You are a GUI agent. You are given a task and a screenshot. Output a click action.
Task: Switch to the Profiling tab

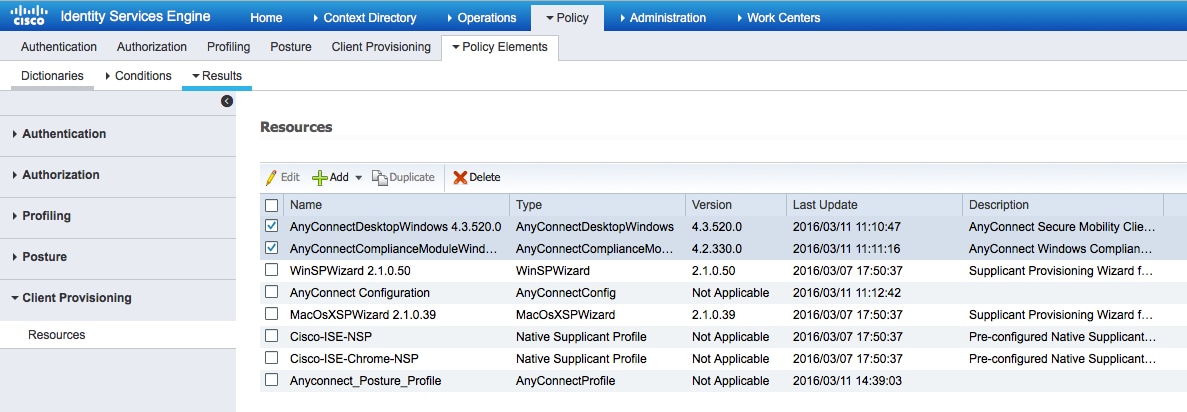click(x=229, y=47)
